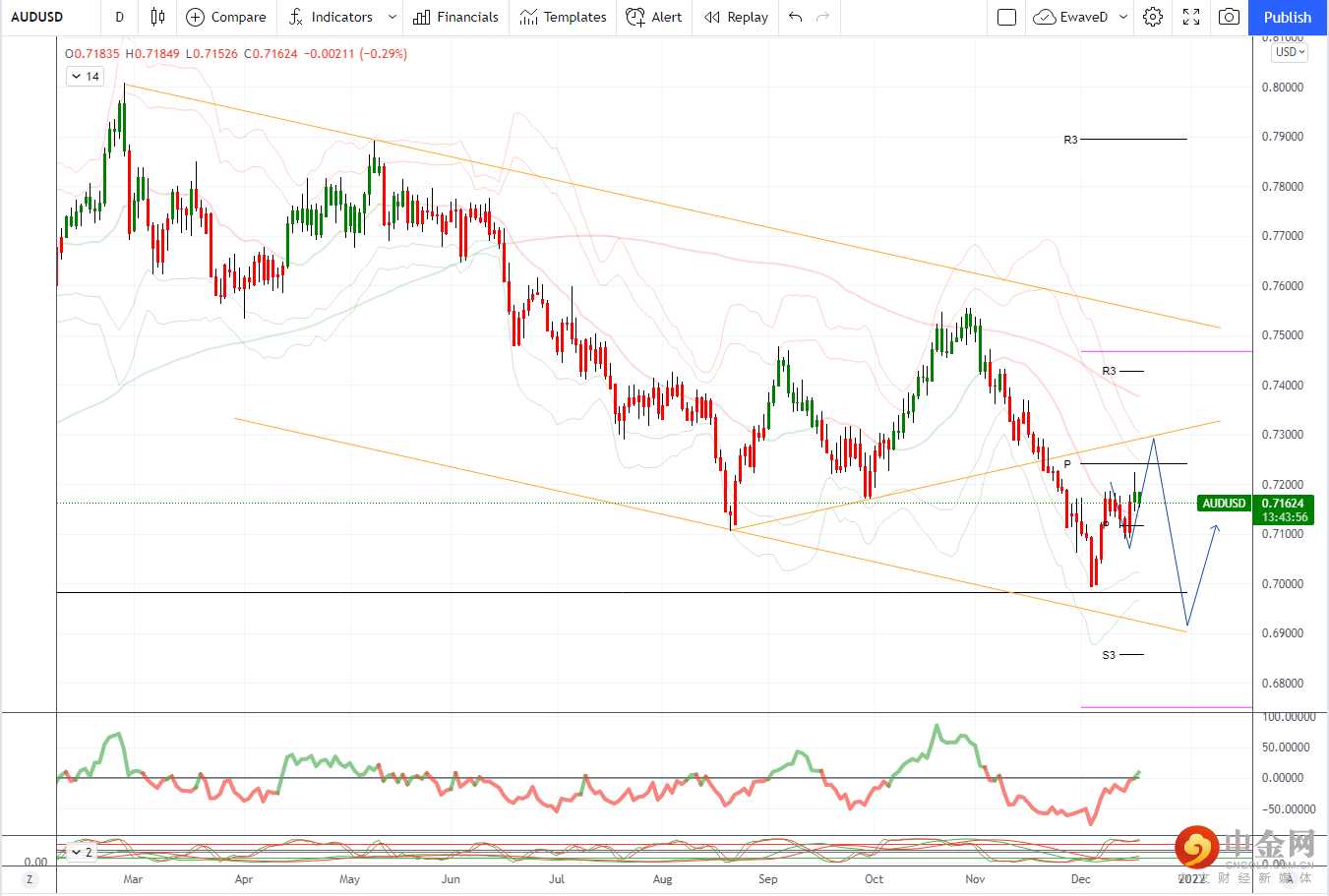The image size is (1329, 896).
Task: Click the Dec label on time axis
Action: coord(1081,879)
